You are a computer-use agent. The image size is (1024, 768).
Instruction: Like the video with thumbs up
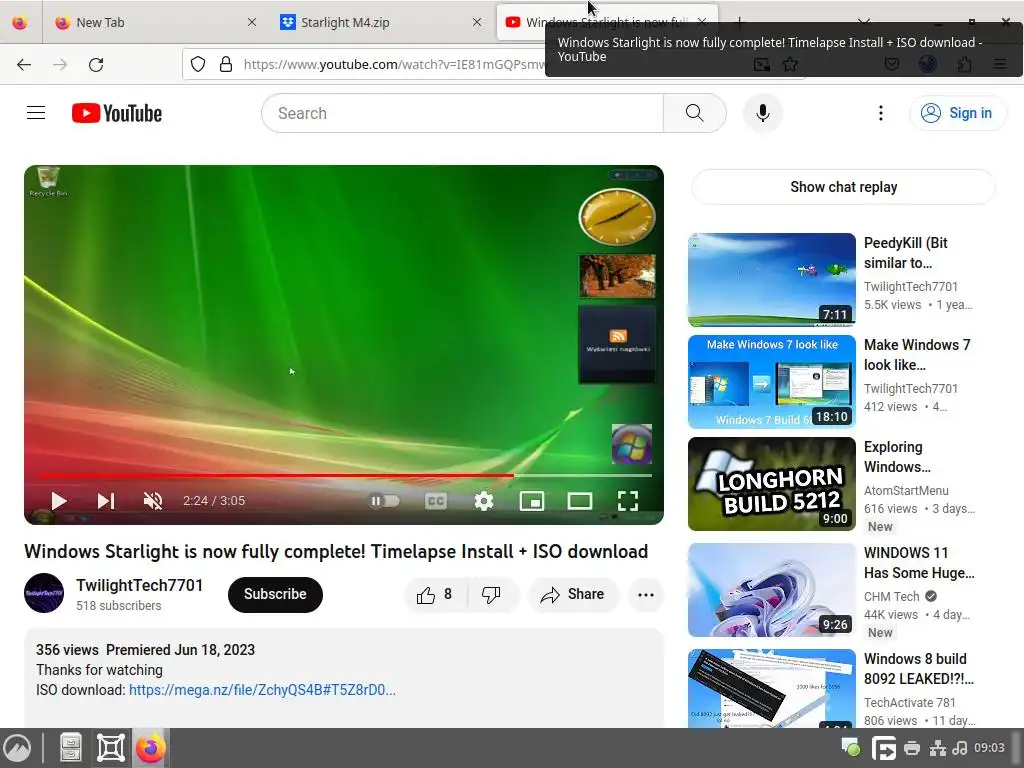(x=436, y=594)
